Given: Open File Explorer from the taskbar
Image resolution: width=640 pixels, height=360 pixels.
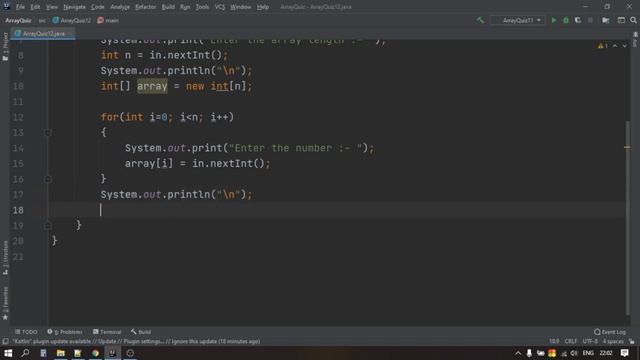Looking at the screenshot, I should point(60,353).
